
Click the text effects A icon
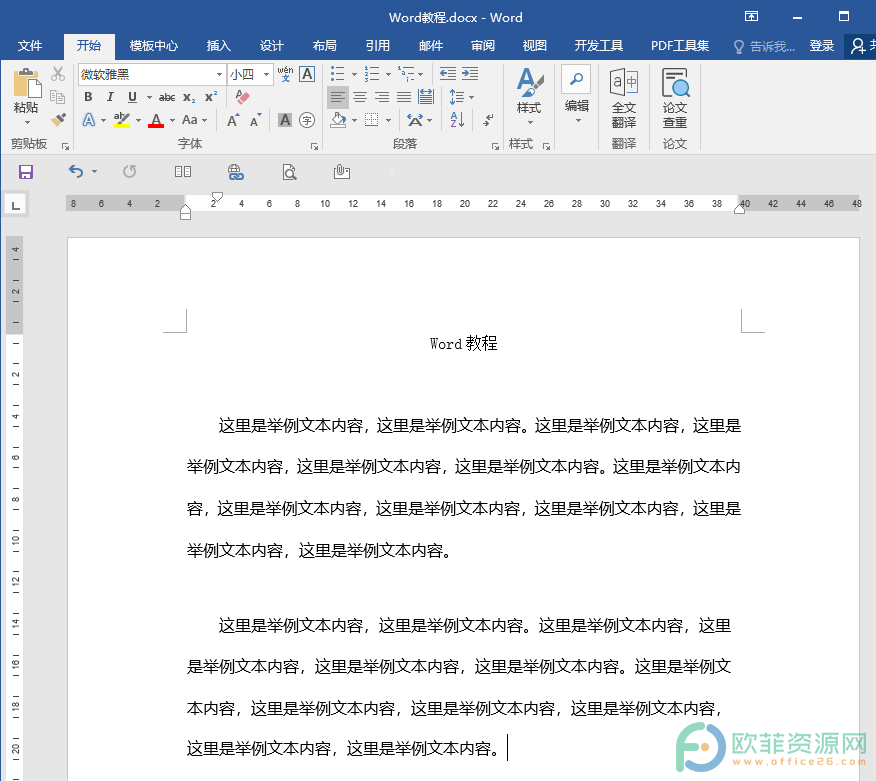[89, 120]
